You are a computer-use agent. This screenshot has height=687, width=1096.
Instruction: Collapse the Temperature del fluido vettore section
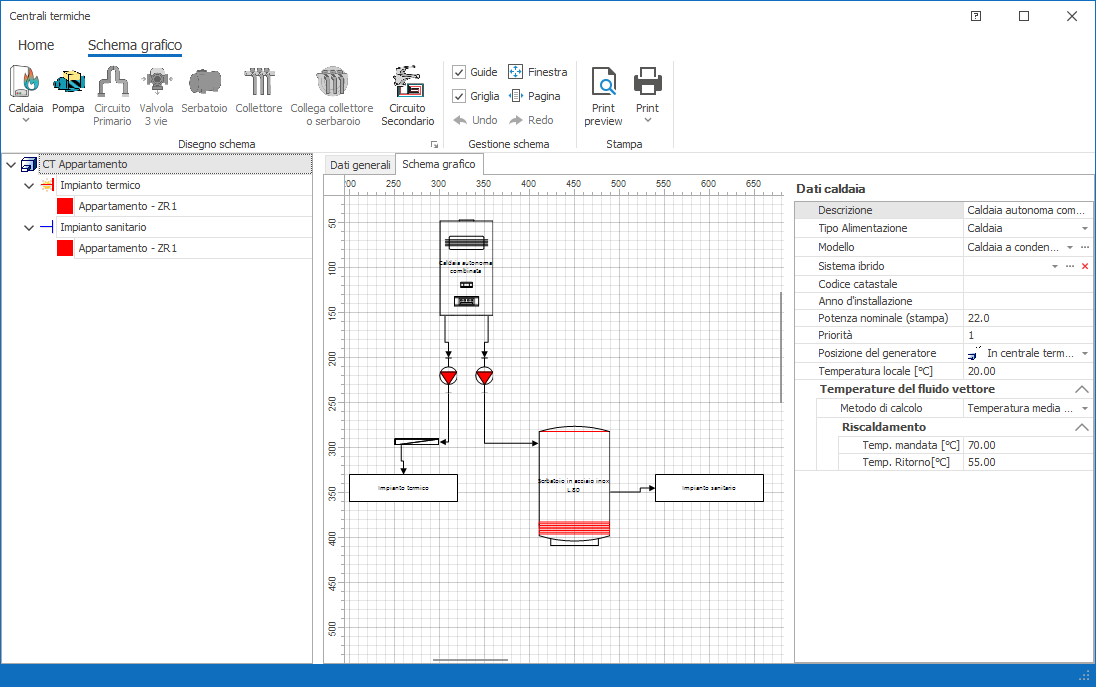(1081, 389)
